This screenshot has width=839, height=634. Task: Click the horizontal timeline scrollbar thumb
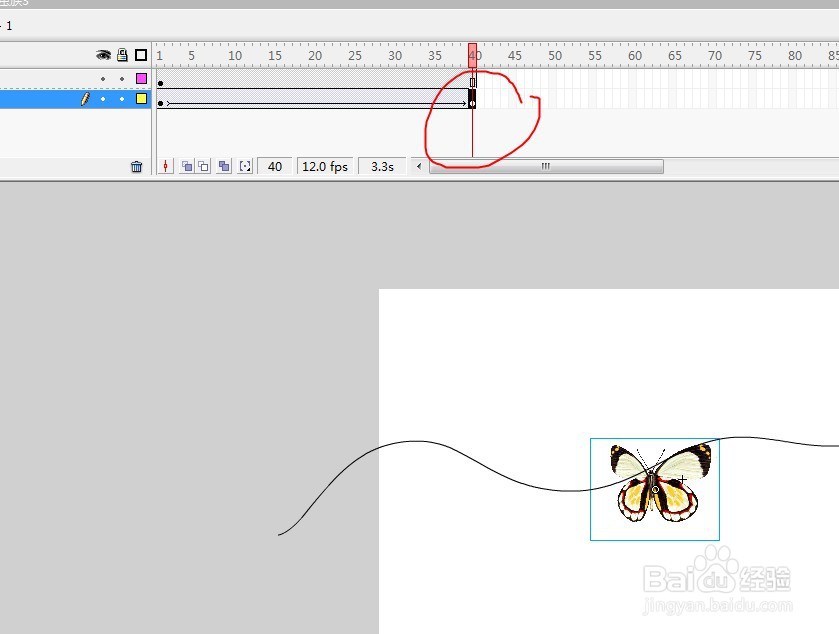546,166
